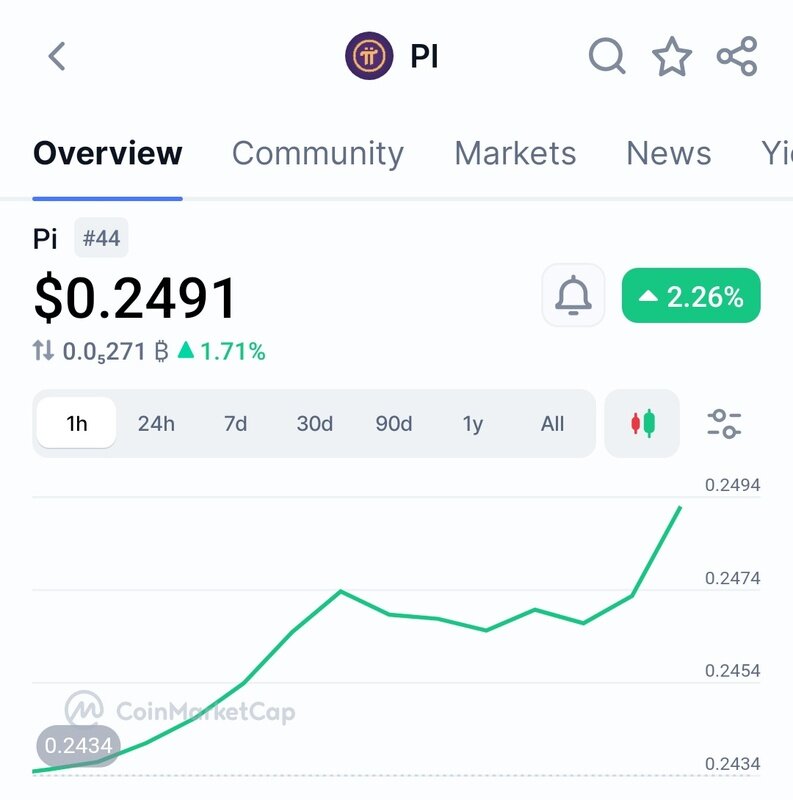Set a price alert with bell icon
The width and height of the screenshot is (793, 800).
click(x=573, y=296)
